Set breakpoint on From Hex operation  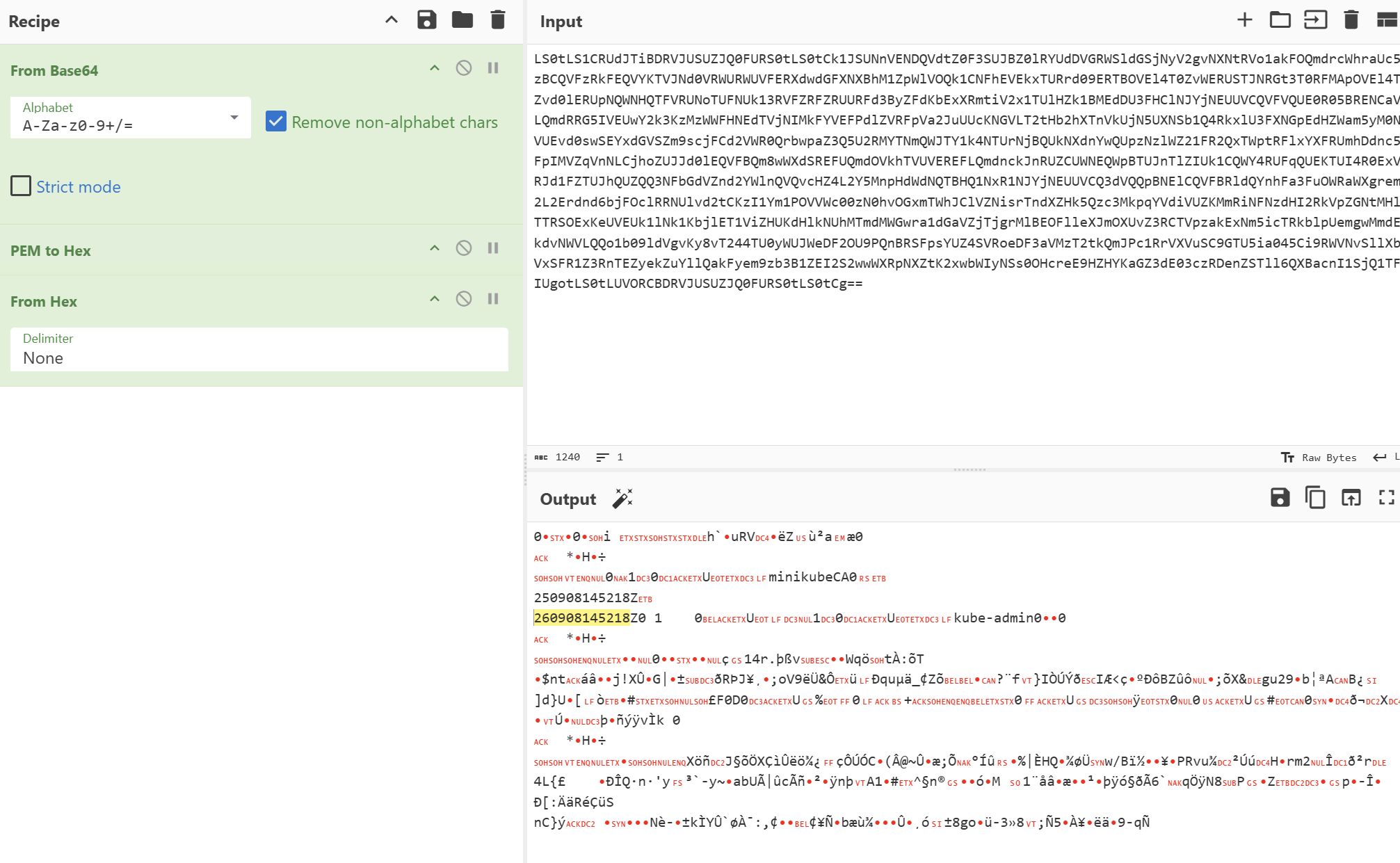tap(493, 299)
